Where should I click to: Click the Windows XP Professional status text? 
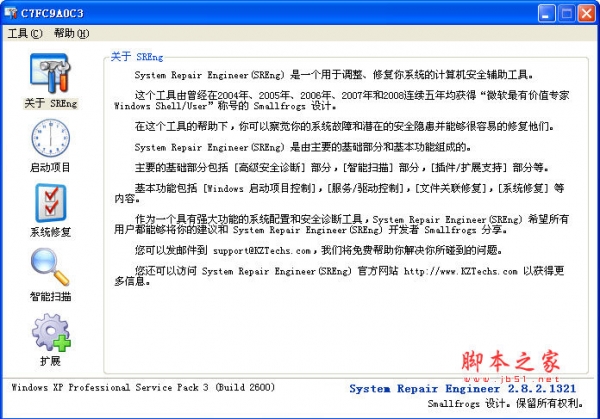(x=143, y=387)
